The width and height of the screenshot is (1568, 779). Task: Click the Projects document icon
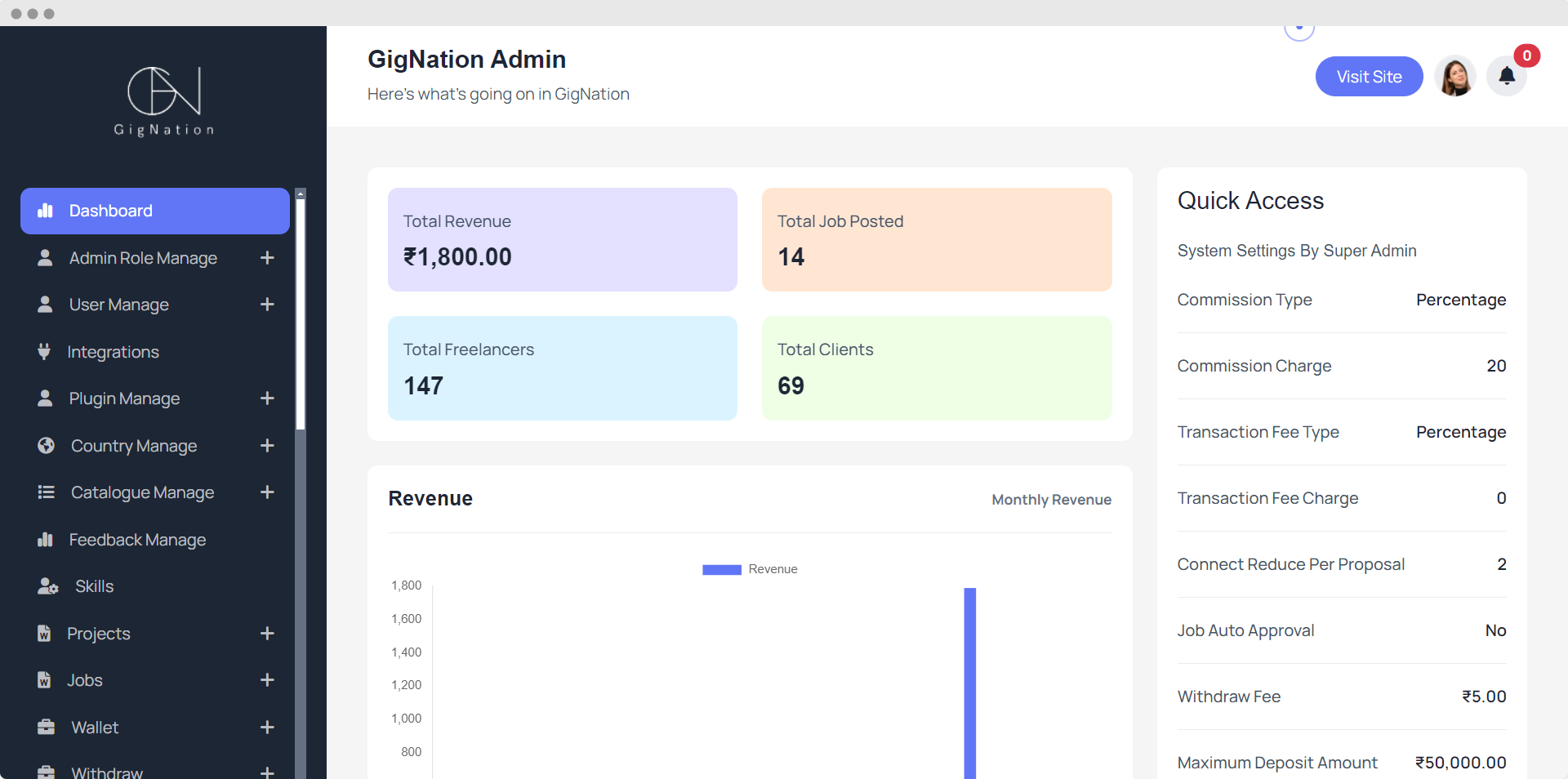coord(44,634)
